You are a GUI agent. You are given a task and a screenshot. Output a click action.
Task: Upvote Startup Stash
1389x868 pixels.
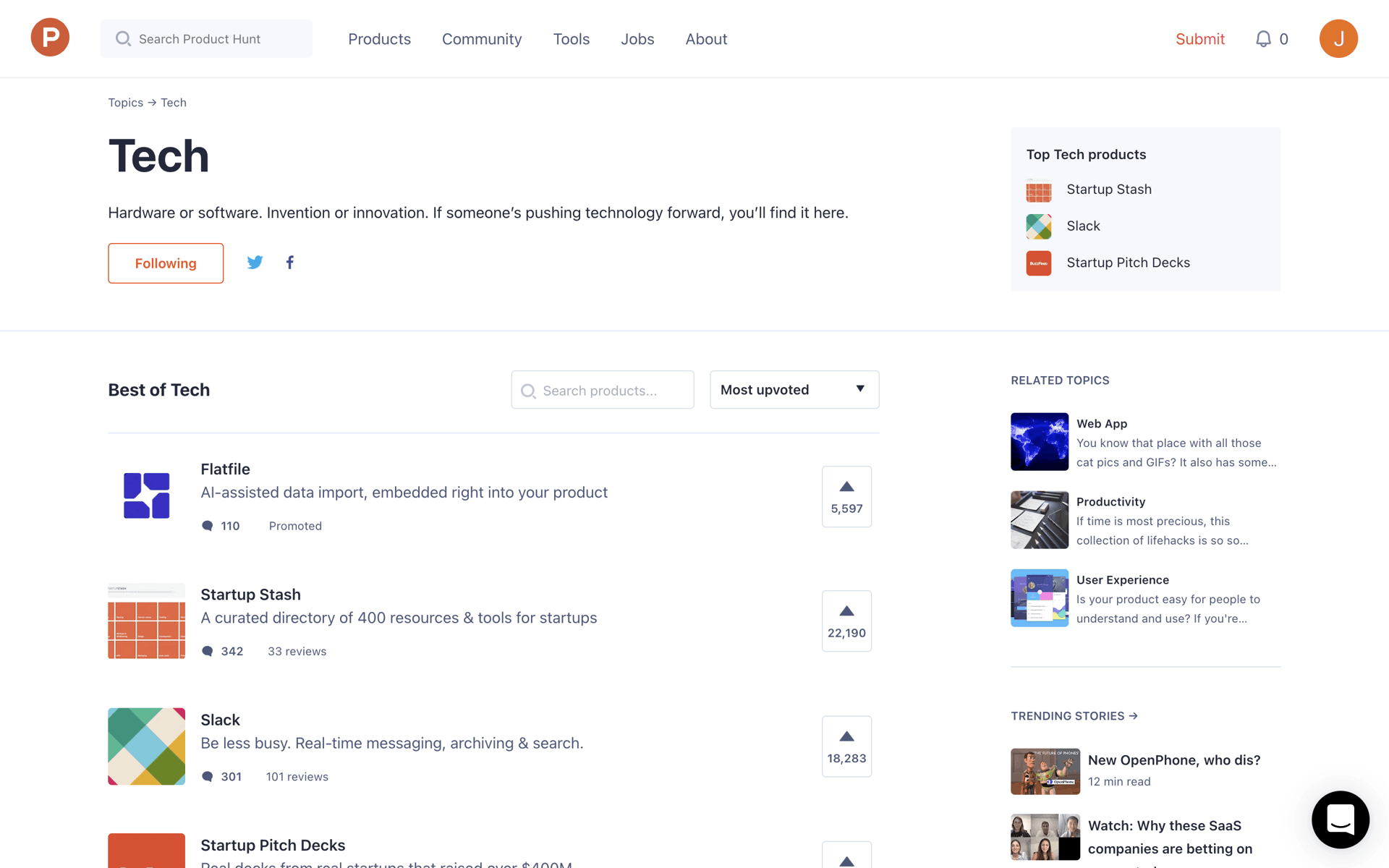coord(846,621)
